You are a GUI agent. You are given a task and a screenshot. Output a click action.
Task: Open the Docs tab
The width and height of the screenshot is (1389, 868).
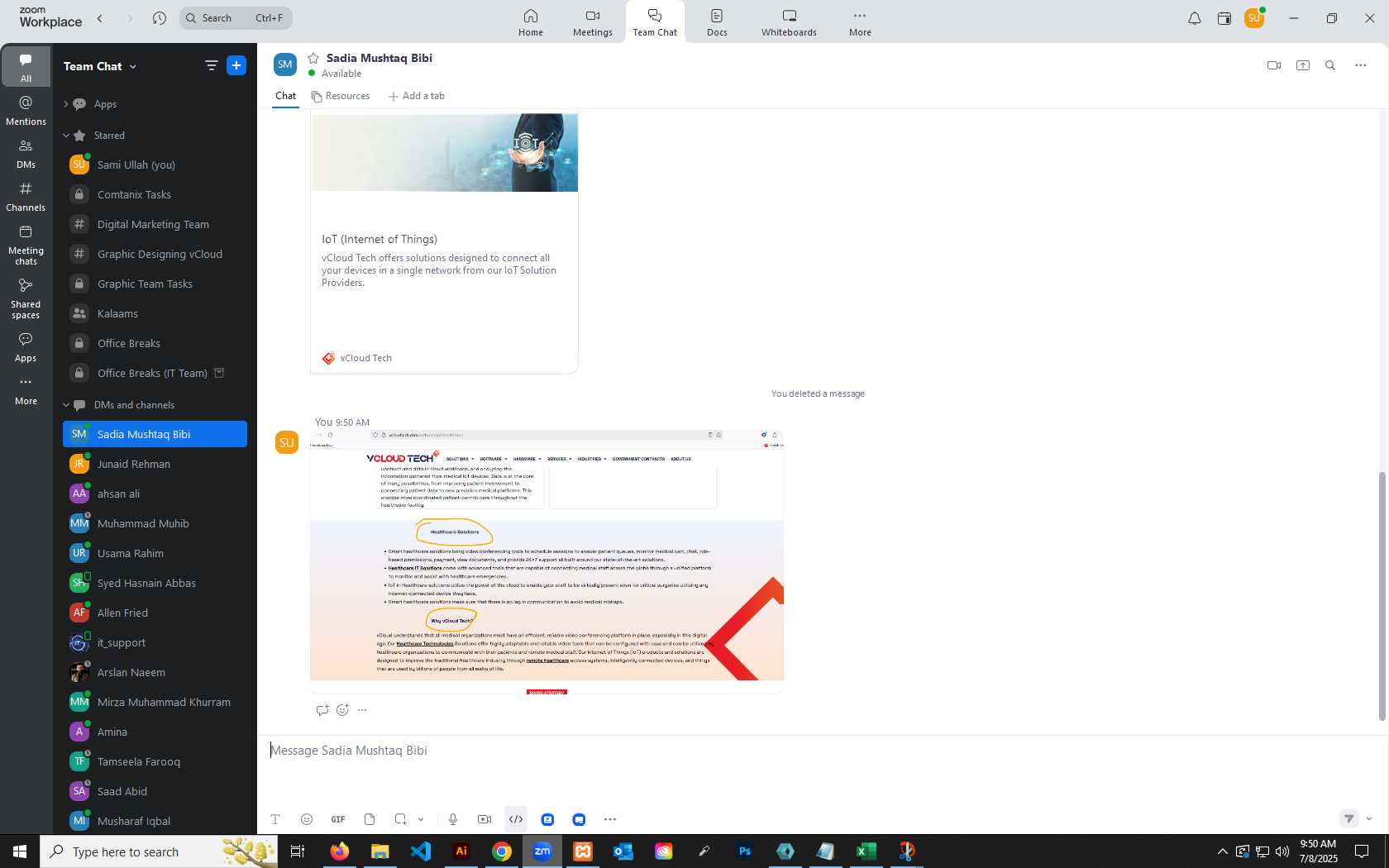tap(717, 22)
